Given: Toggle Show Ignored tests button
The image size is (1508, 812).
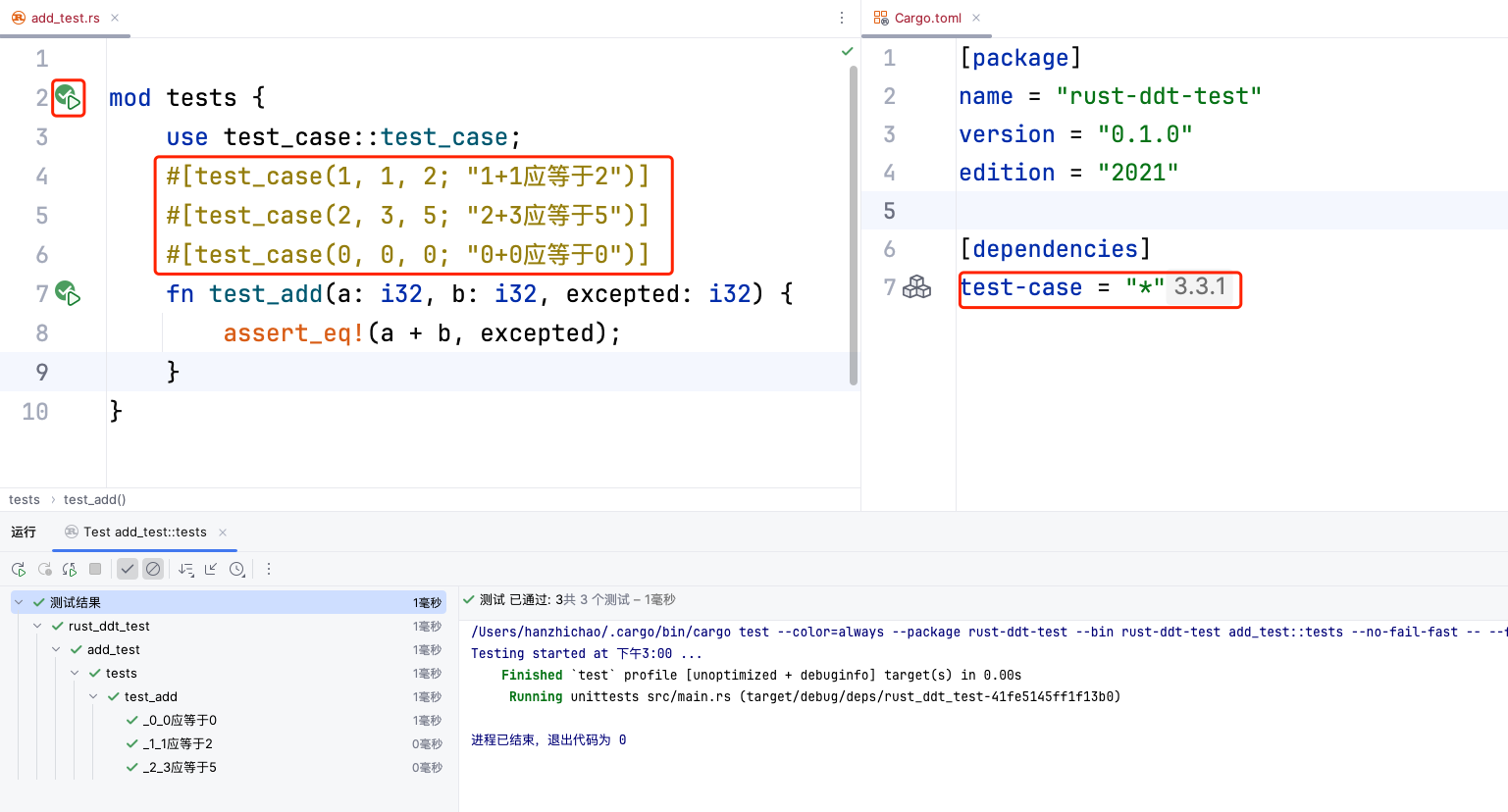Looking at the screenshot, I should (x=153, y=569).
